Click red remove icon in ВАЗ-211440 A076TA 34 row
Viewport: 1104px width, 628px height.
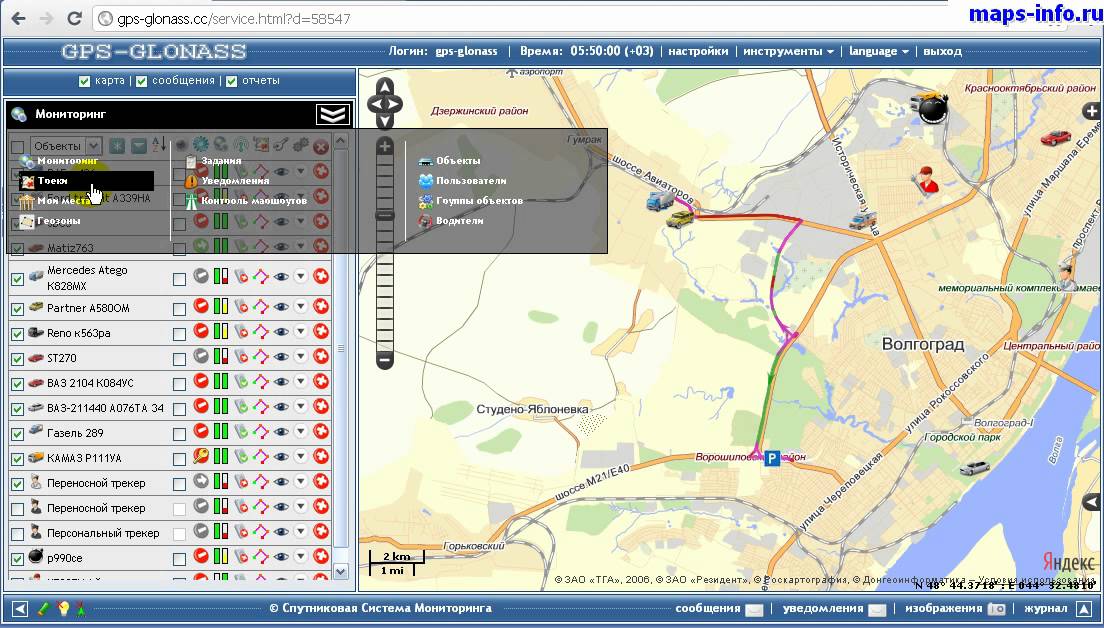pyautogui.click(x=321, y=406)
